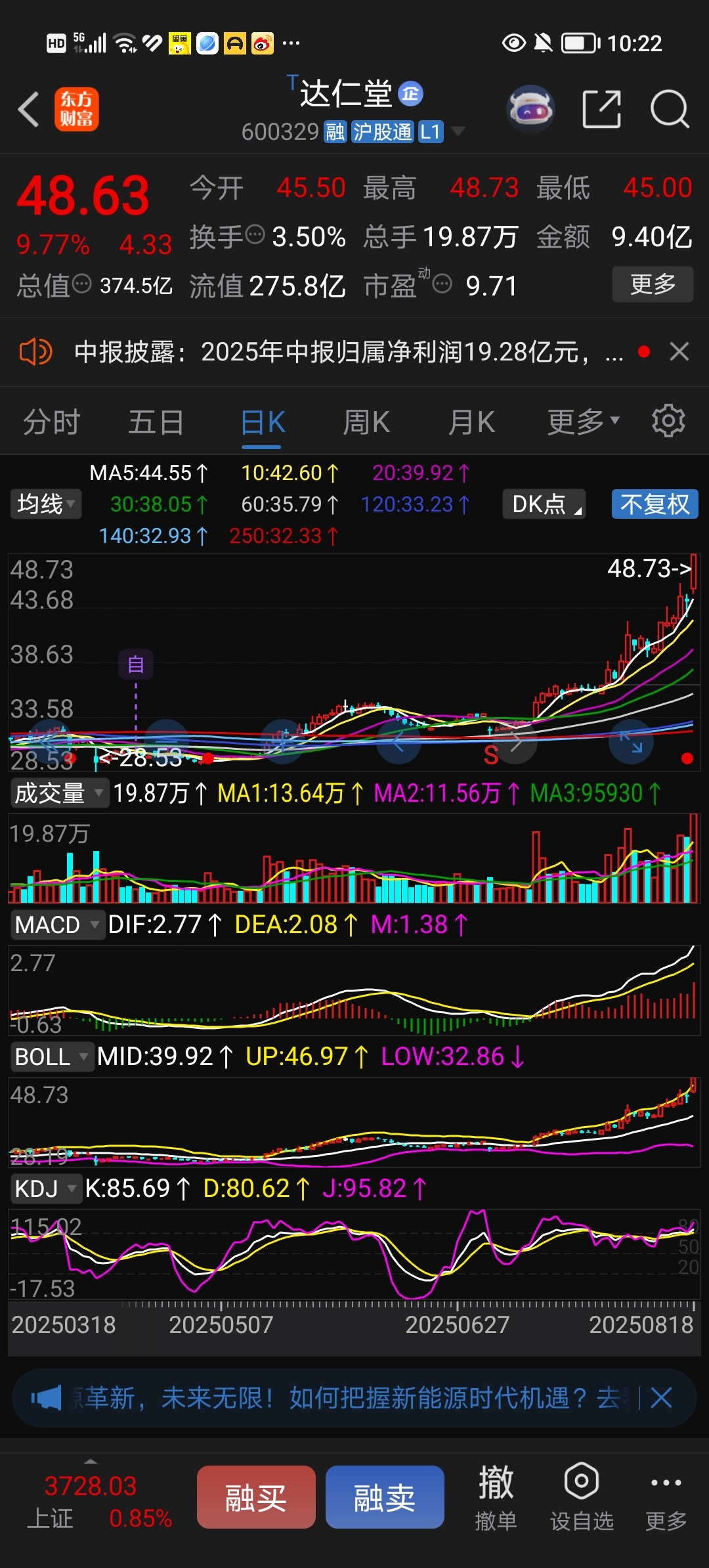Tap the zoom-out minus chart button
Viewport: 709px width, 1568px height.
(x=166, y=742)
